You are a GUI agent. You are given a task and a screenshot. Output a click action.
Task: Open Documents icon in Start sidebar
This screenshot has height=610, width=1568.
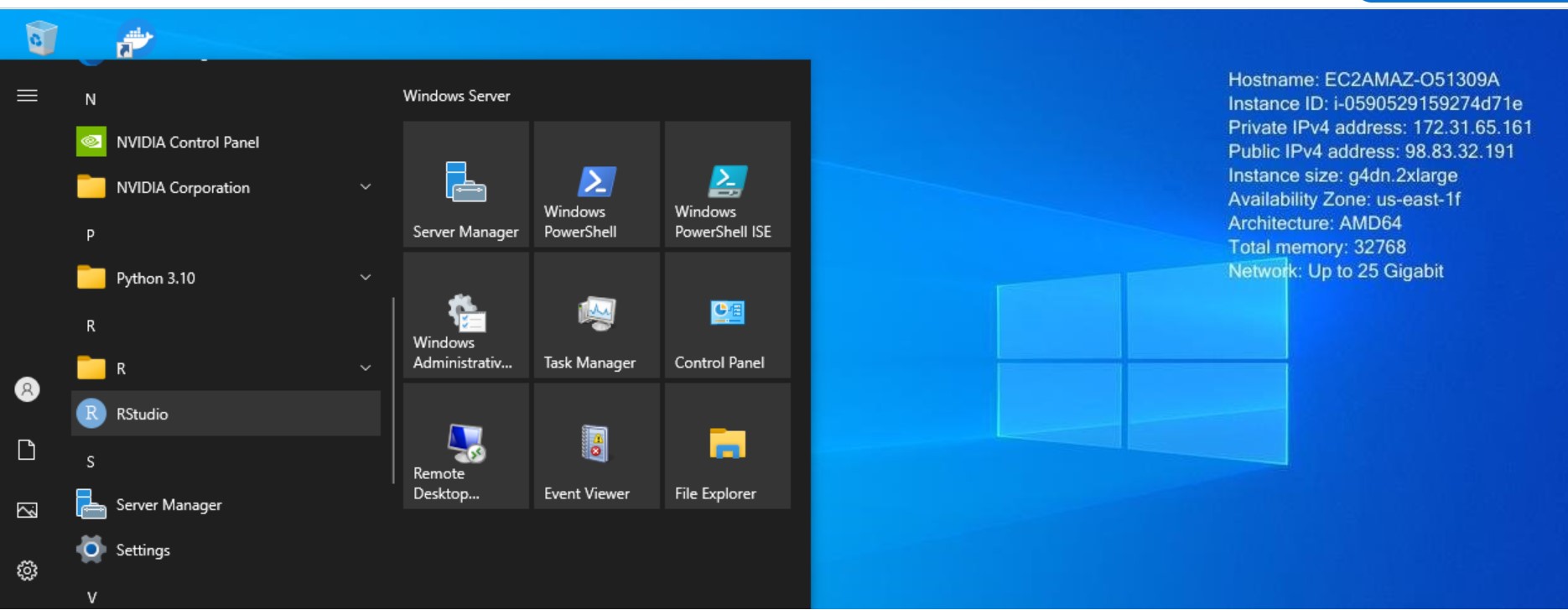tap(27, 450)
